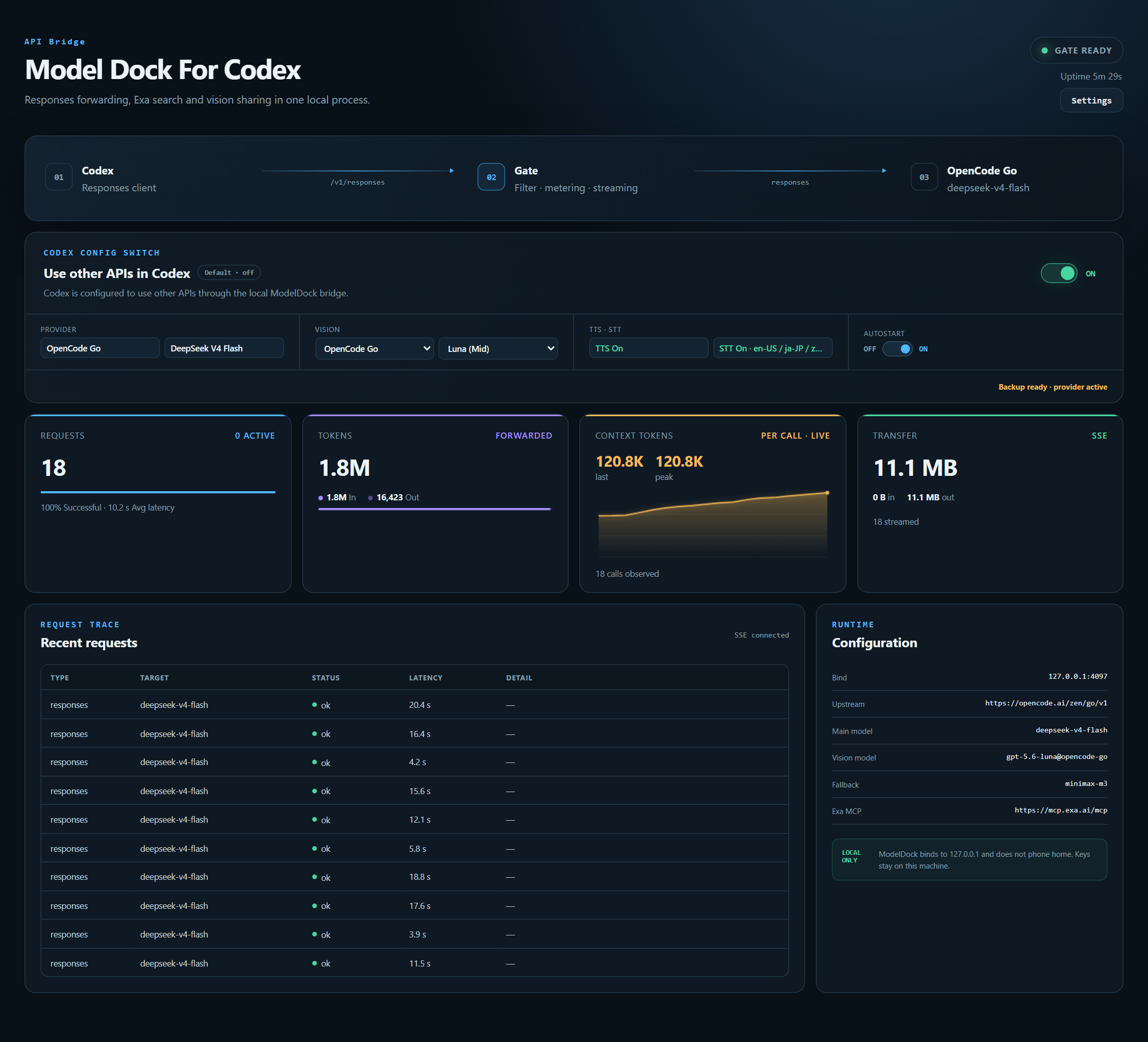
Task: Click the 12.1 s latency cell
Action: pyautogui.click(x=420, y=820)
